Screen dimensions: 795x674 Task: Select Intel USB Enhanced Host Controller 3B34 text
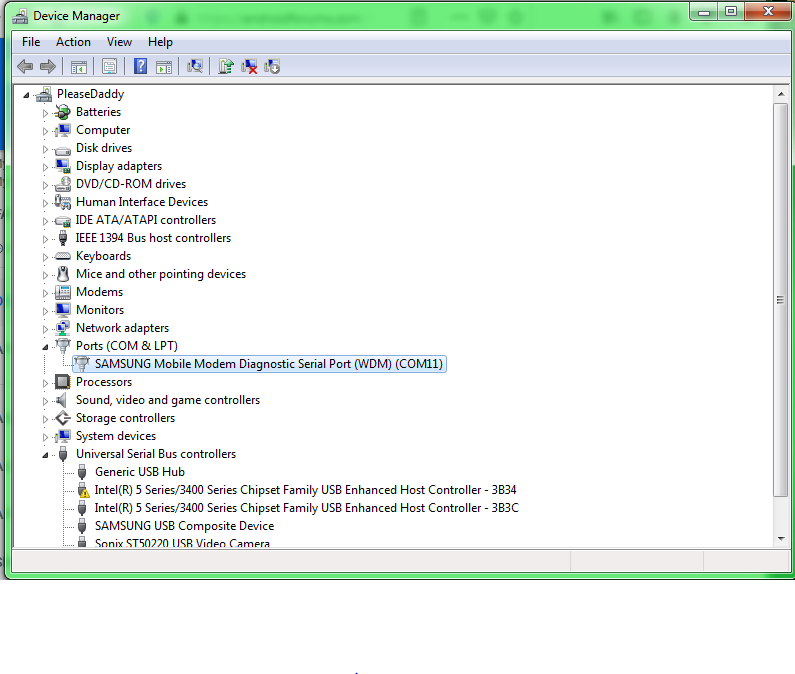point(305,490)
